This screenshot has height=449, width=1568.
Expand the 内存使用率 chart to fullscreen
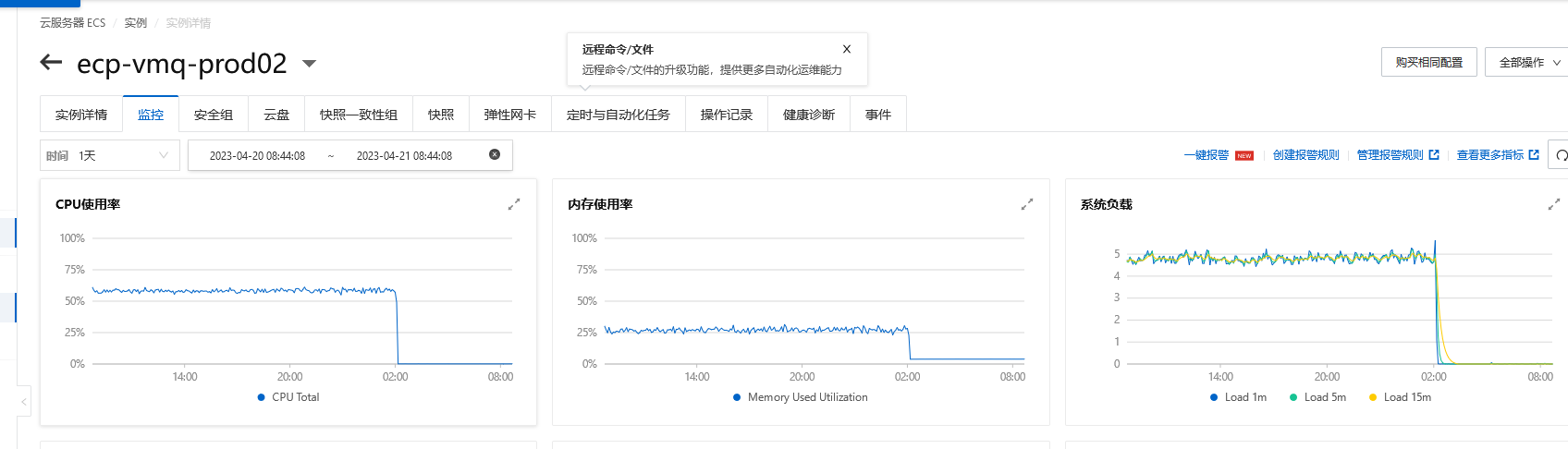tap(1026, 204)
